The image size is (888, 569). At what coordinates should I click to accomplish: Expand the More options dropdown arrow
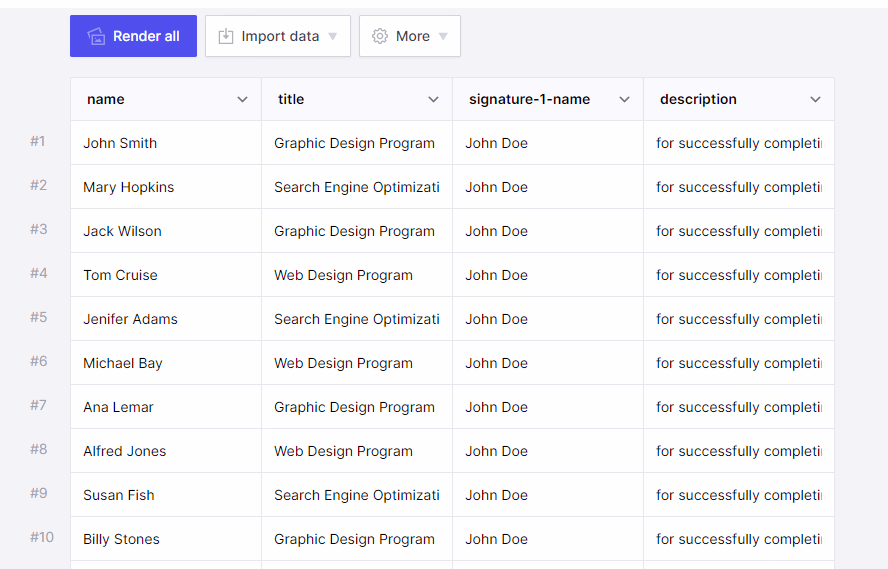[x=443, y=37]
